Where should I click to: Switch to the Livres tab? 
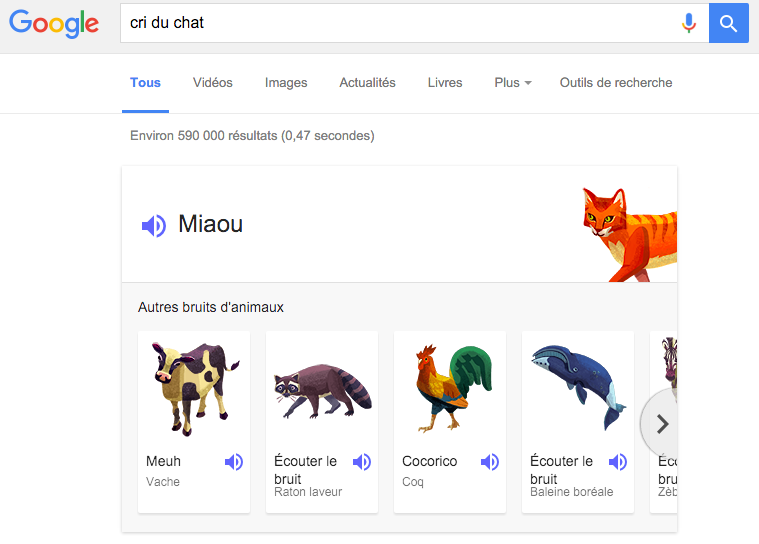tap(445, 83)
